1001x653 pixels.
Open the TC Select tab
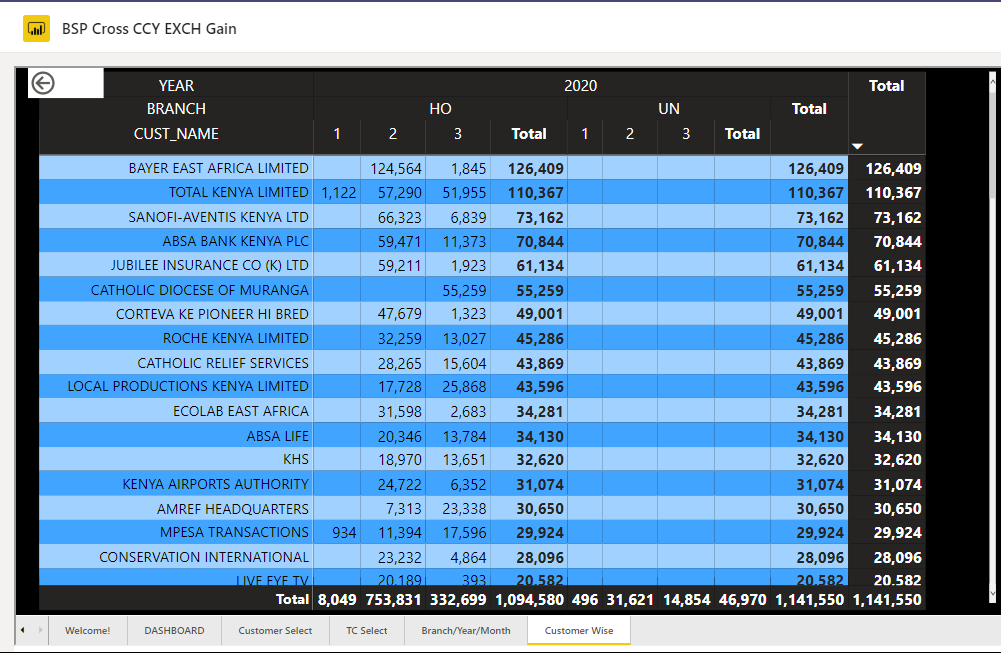[366, 630]
